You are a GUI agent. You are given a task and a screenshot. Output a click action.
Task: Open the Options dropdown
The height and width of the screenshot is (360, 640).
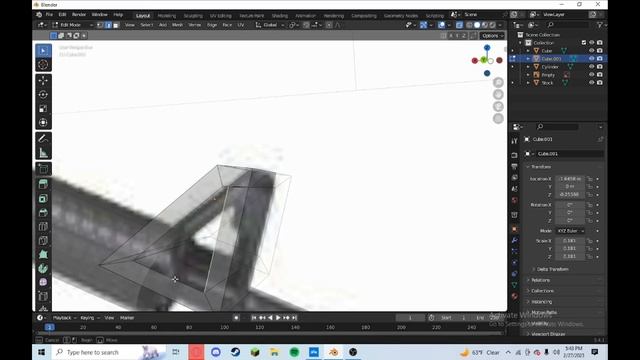tap(492, 36)
